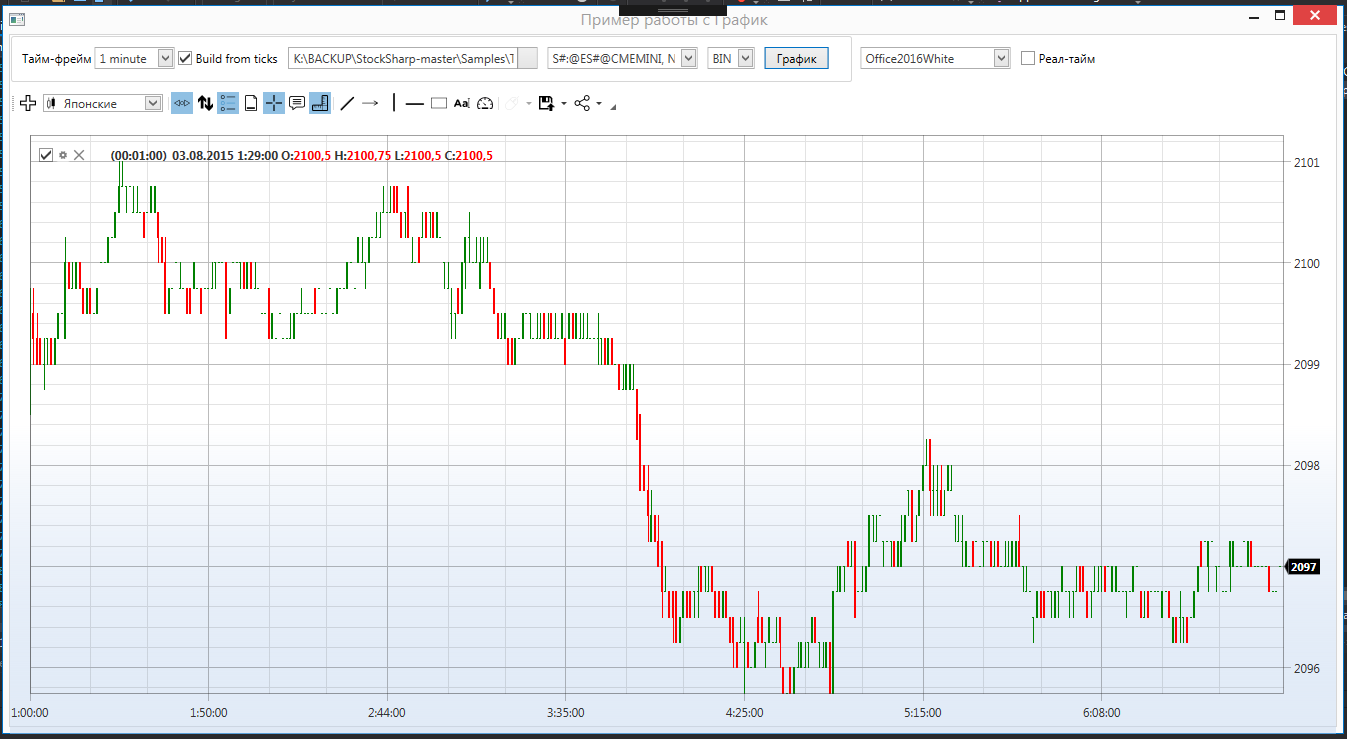Click the График button

tap(797, 59)
